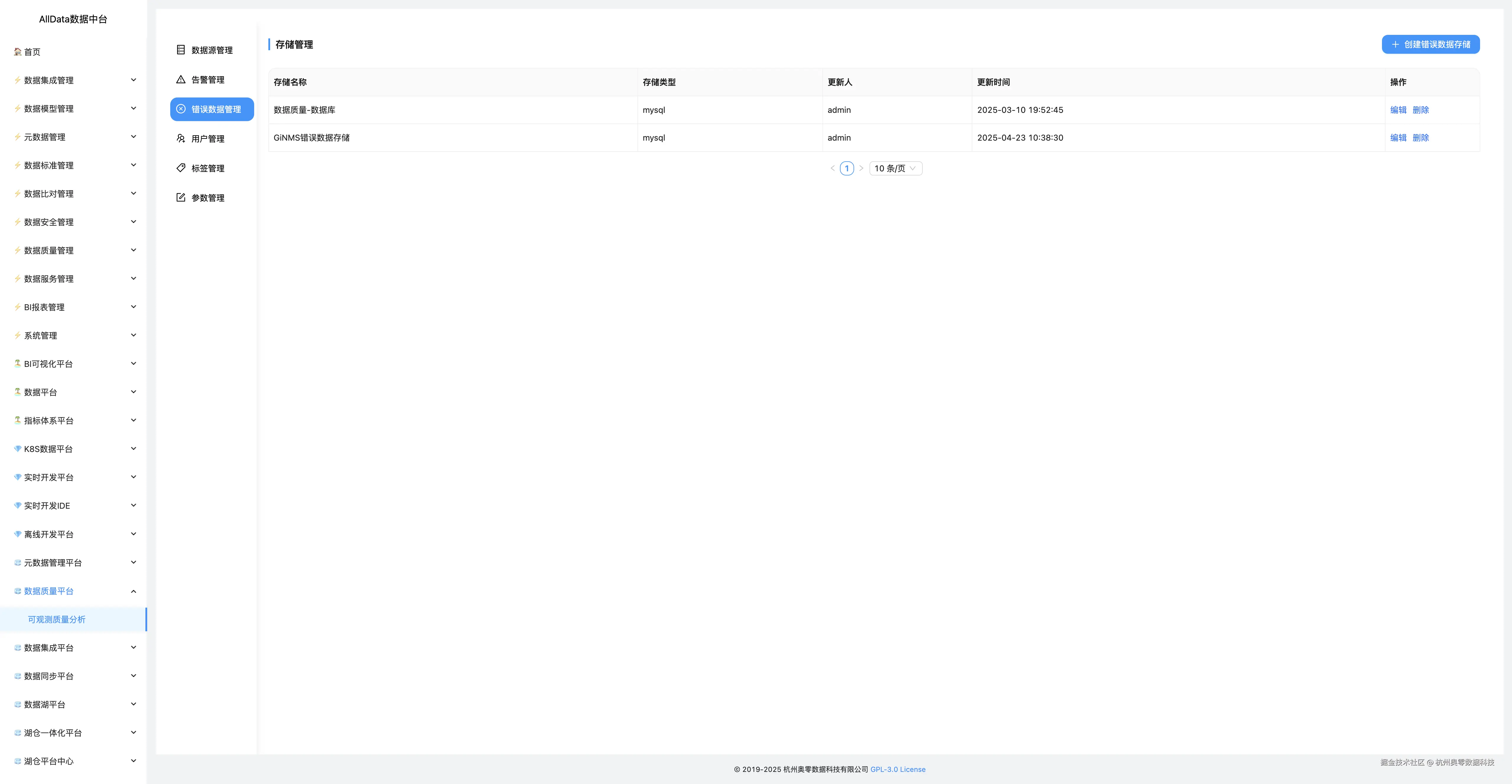Click the user management person icon
This screenshot has height=784, width=1512.
[181, 139]
